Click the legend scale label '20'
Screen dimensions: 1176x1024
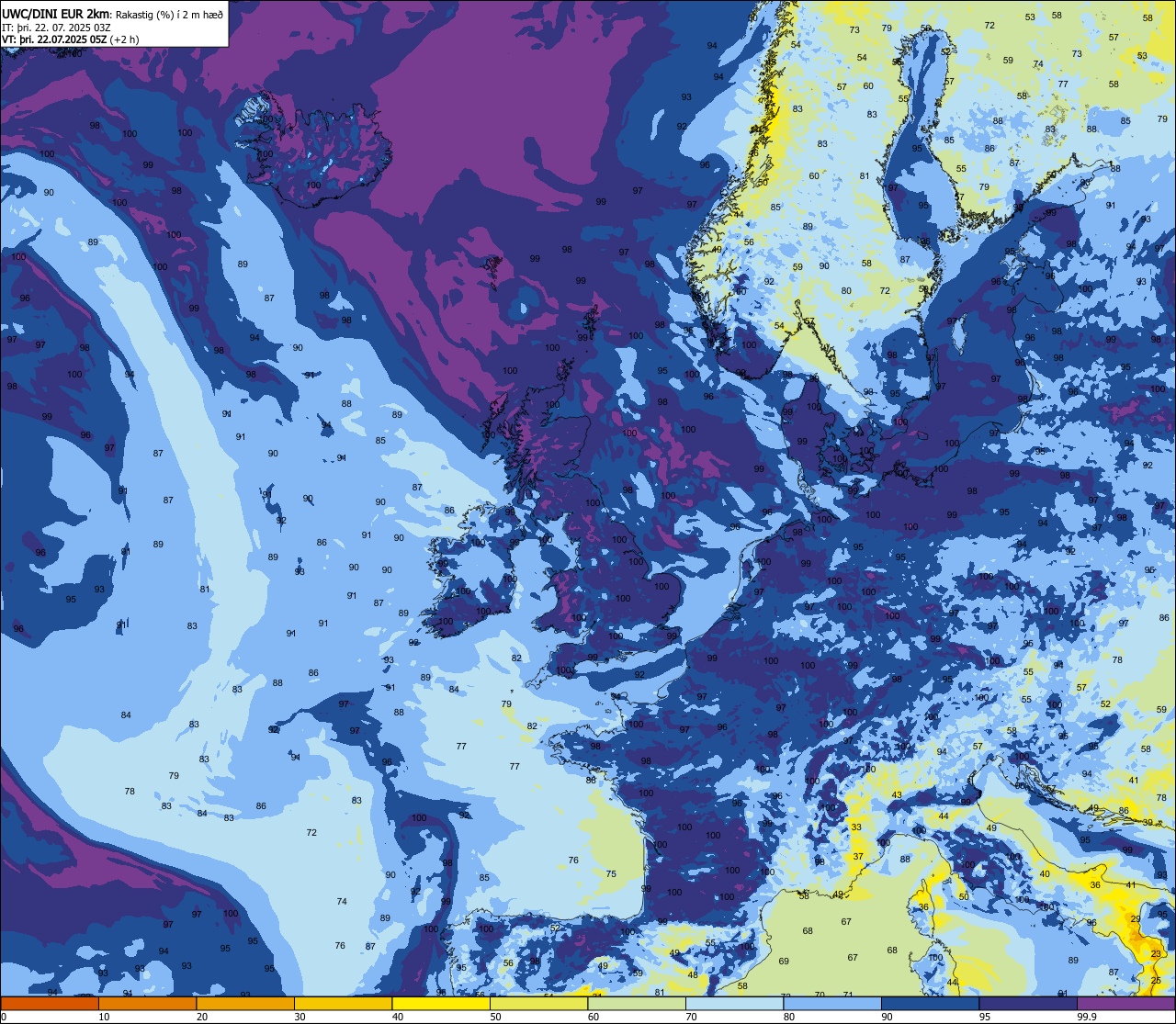click(x=201, y=1017)
